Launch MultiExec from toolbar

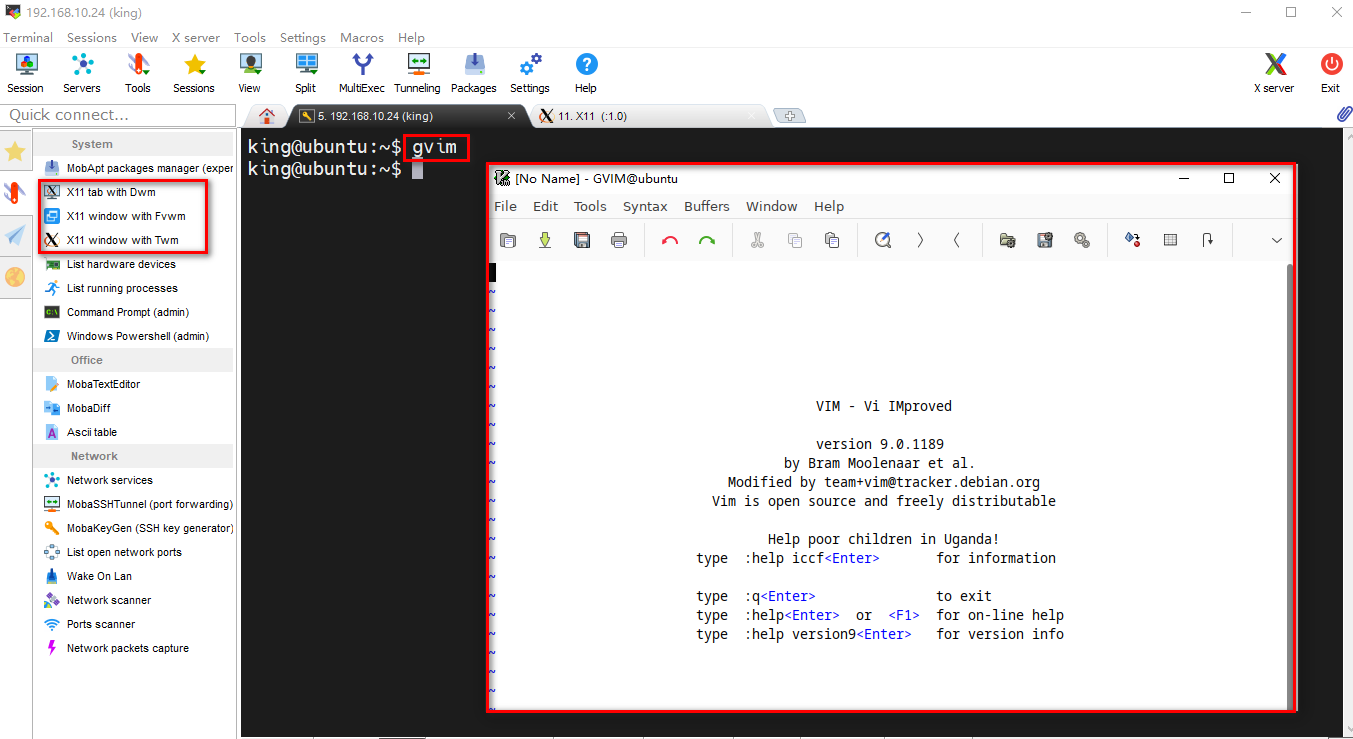pyautogui.click(x=362, y=74)
